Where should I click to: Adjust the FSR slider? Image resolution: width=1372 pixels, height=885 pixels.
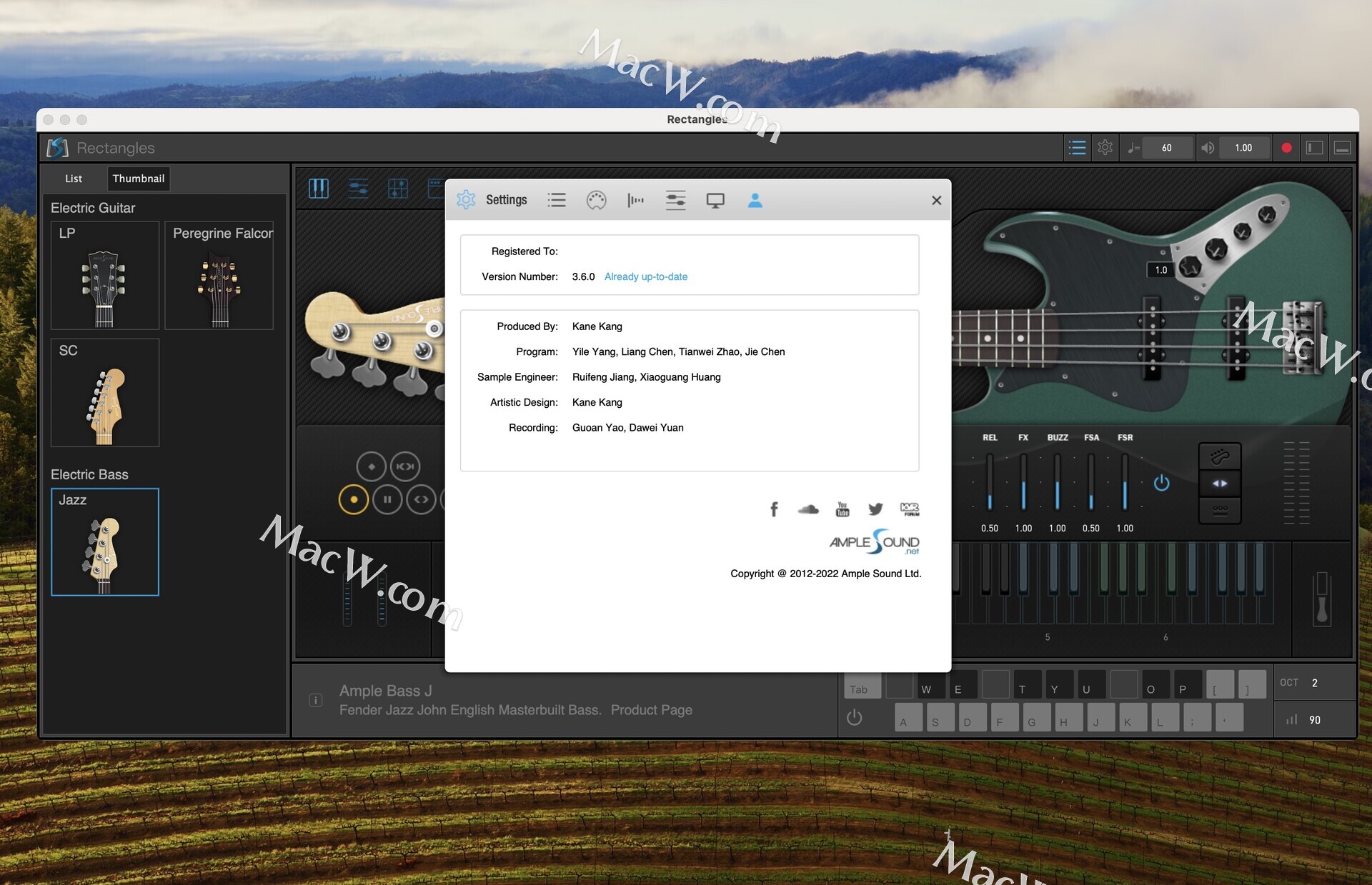point(1125,482)
